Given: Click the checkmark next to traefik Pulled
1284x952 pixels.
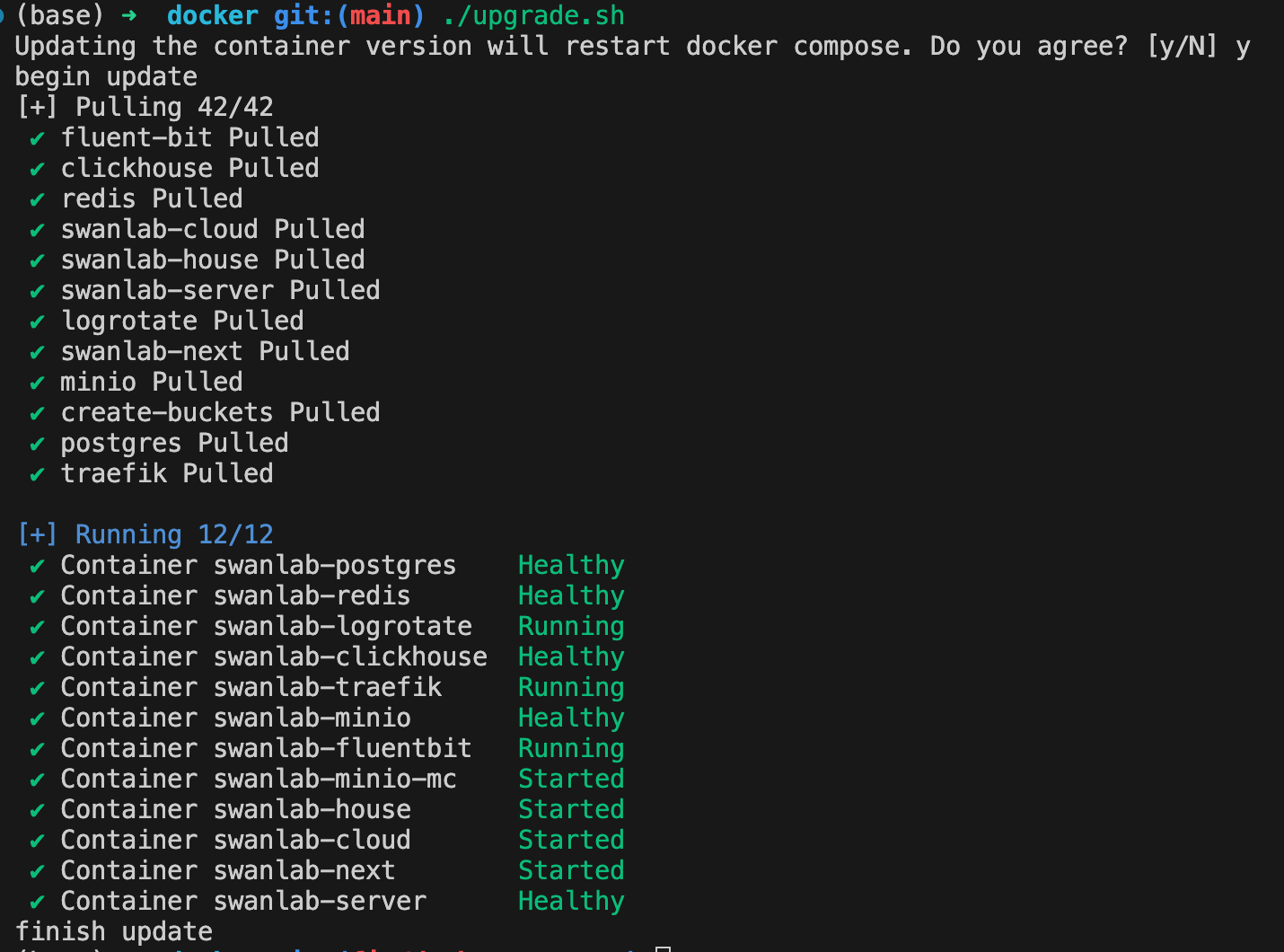Looking at the screenshot, I should pos(38,475).
